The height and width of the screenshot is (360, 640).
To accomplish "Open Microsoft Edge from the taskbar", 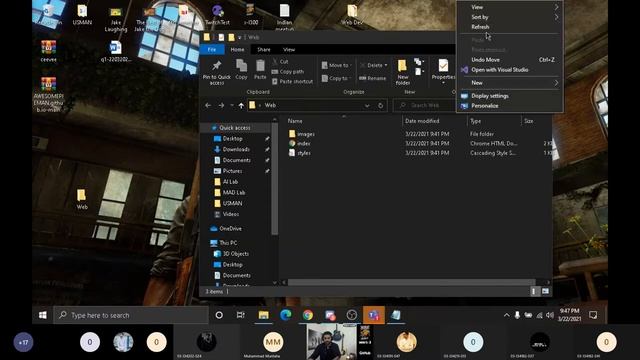I will tap(286, 315).
